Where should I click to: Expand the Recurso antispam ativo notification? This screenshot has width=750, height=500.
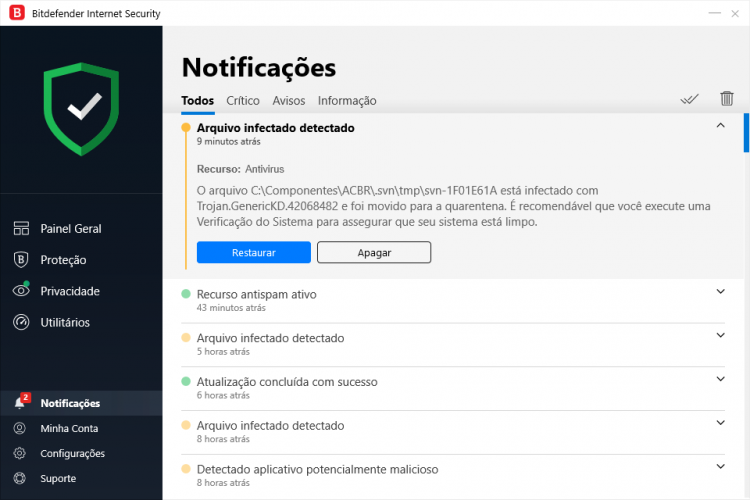tap(720, 291)
